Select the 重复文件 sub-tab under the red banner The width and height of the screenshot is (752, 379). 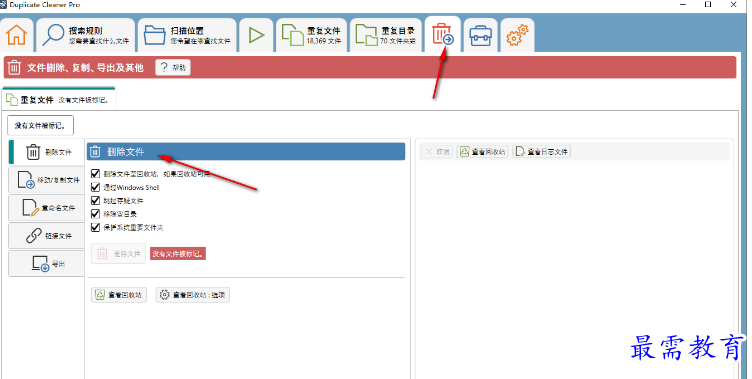[59, 100]
